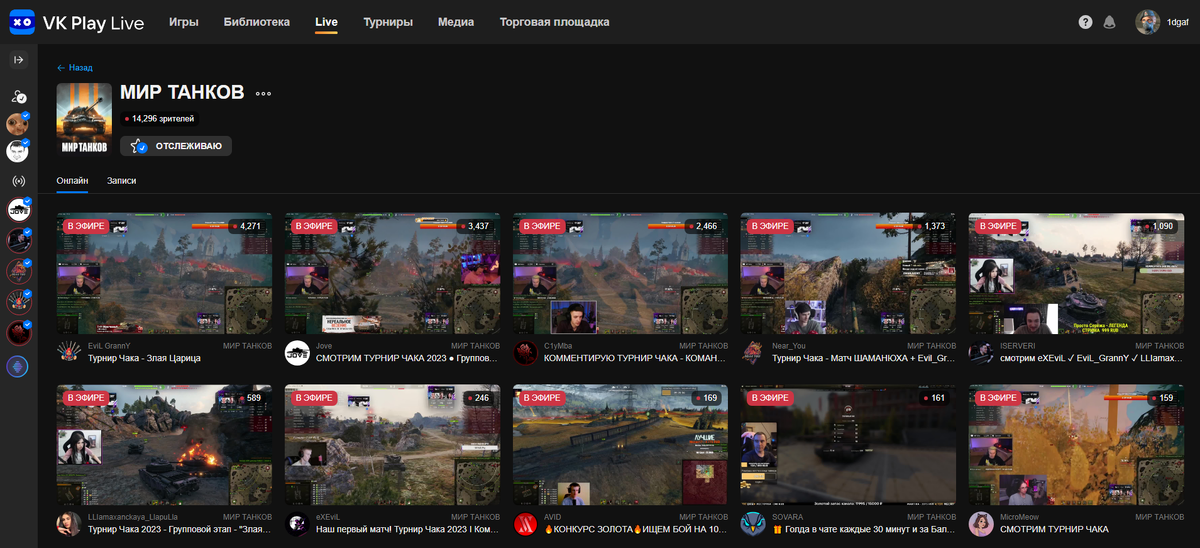Click the MicroMeow channel avatar under its stream
The height and width of the screenshot is (548, 1200).
981,524
